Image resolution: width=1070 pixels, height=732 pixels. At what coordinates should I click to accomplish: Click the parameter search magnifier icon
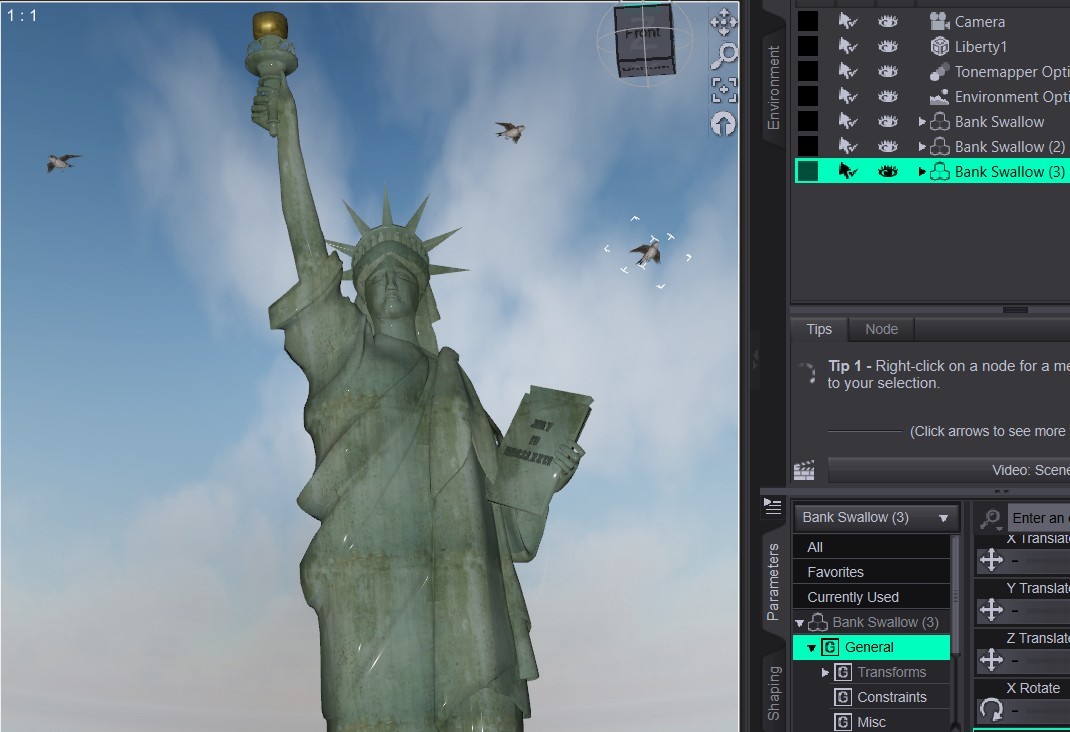tap(990, 518)
